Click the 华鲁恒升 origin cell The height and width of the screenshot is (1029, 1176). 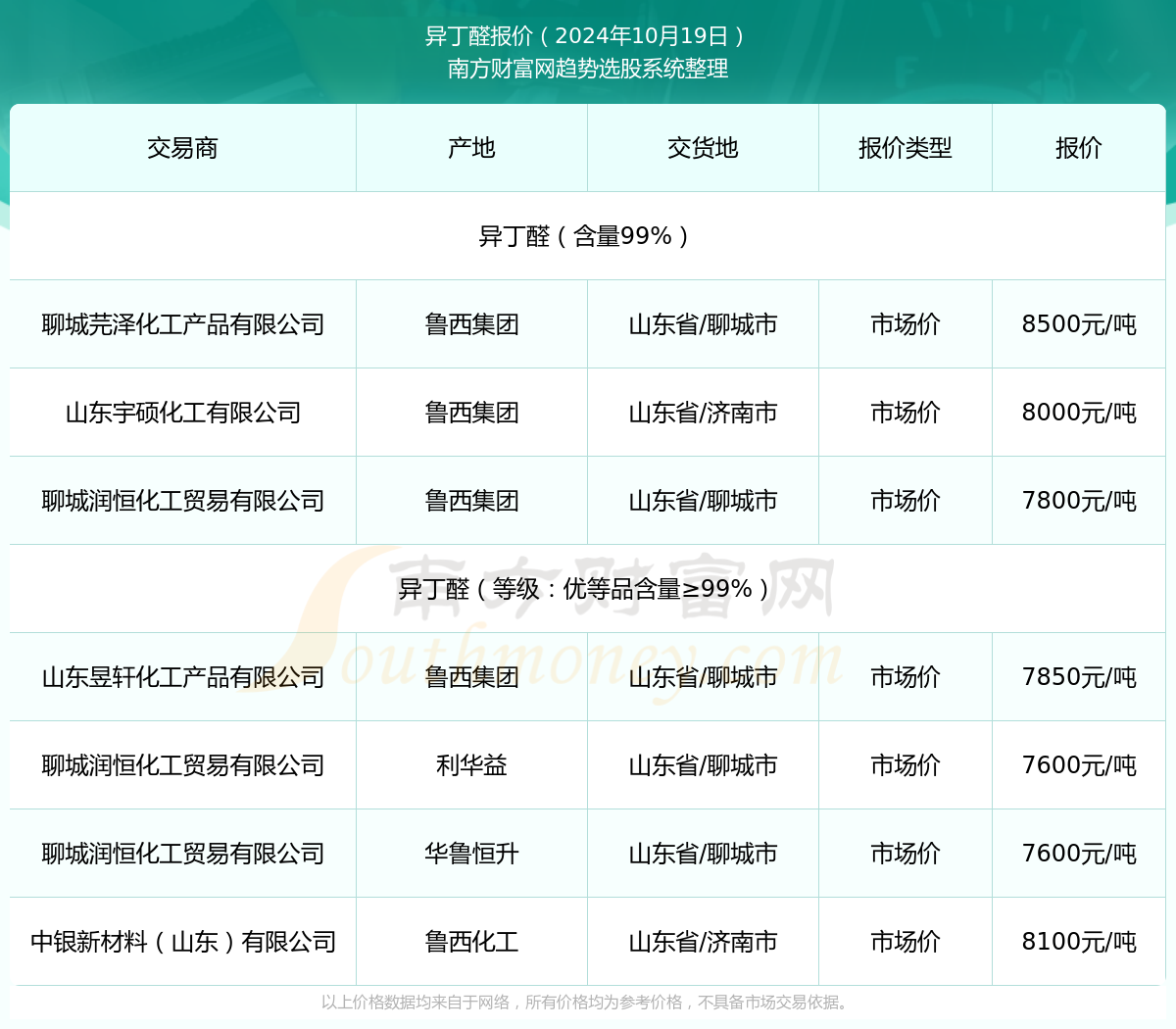tap(471, 854)
